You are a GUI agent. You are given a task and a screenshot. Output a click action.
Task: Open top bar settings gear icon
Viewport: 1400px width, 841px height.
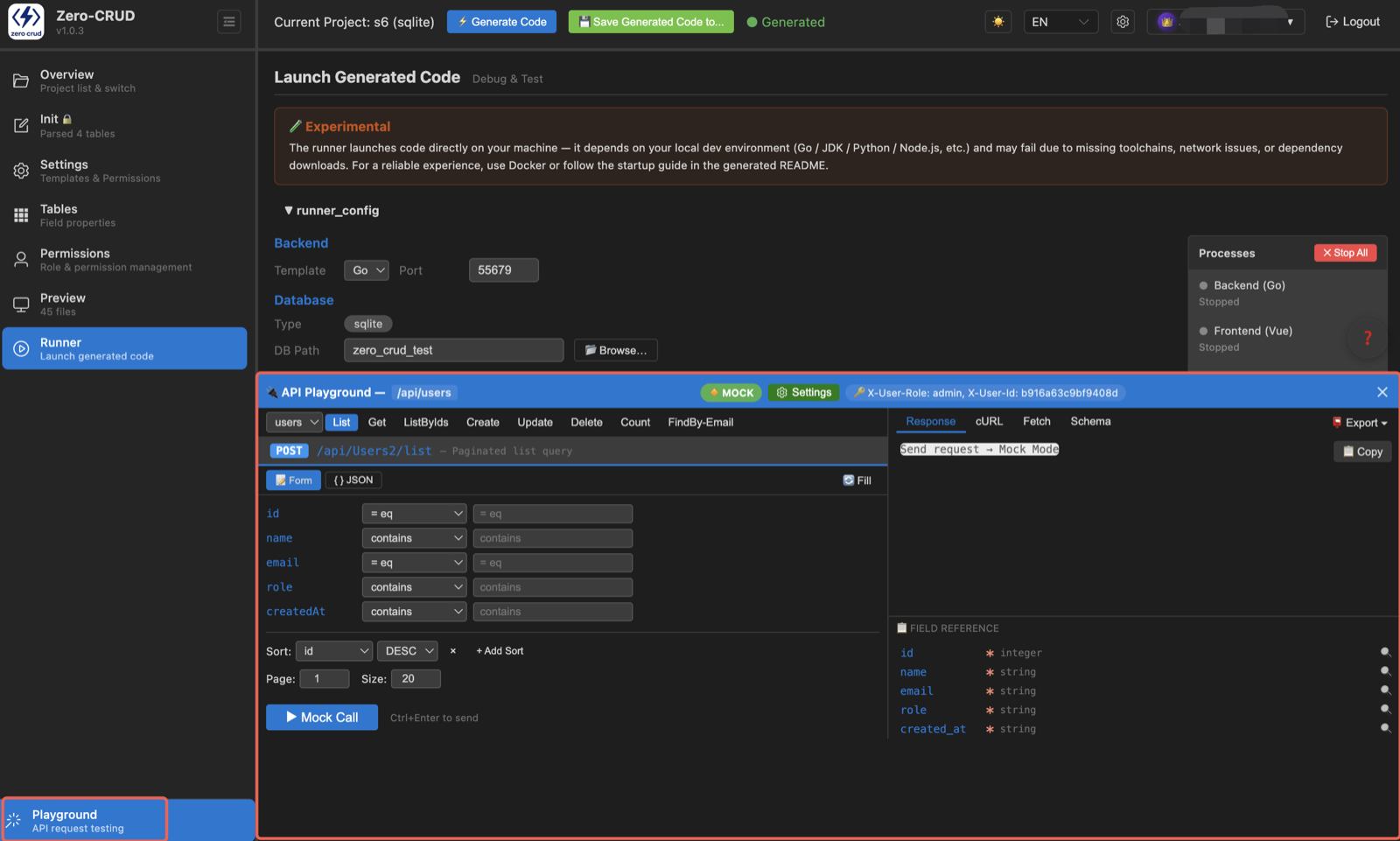[x=1123, y=22]
